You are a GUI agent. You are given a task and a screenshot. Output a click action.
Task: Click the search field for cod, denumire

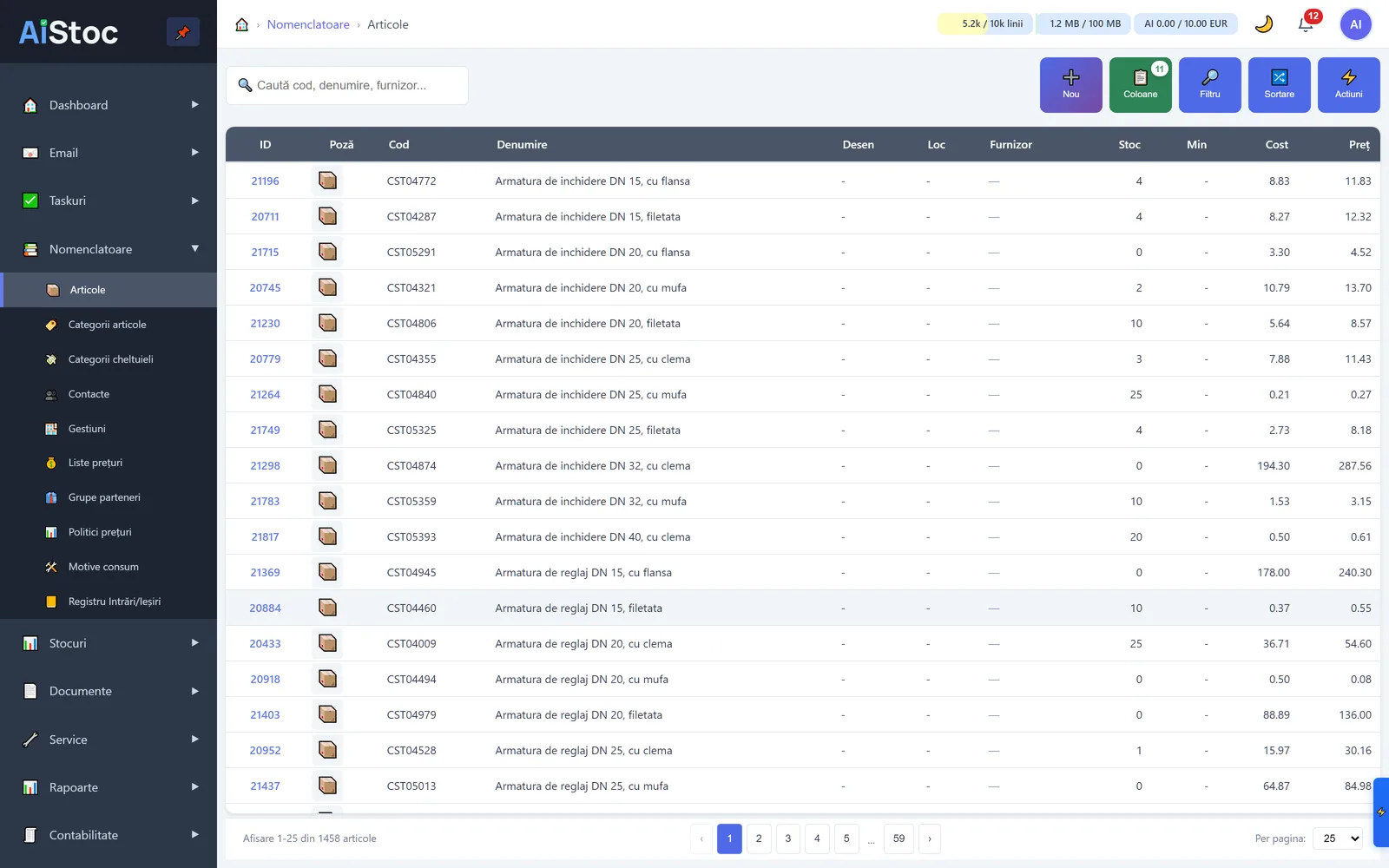coord(347,85)
